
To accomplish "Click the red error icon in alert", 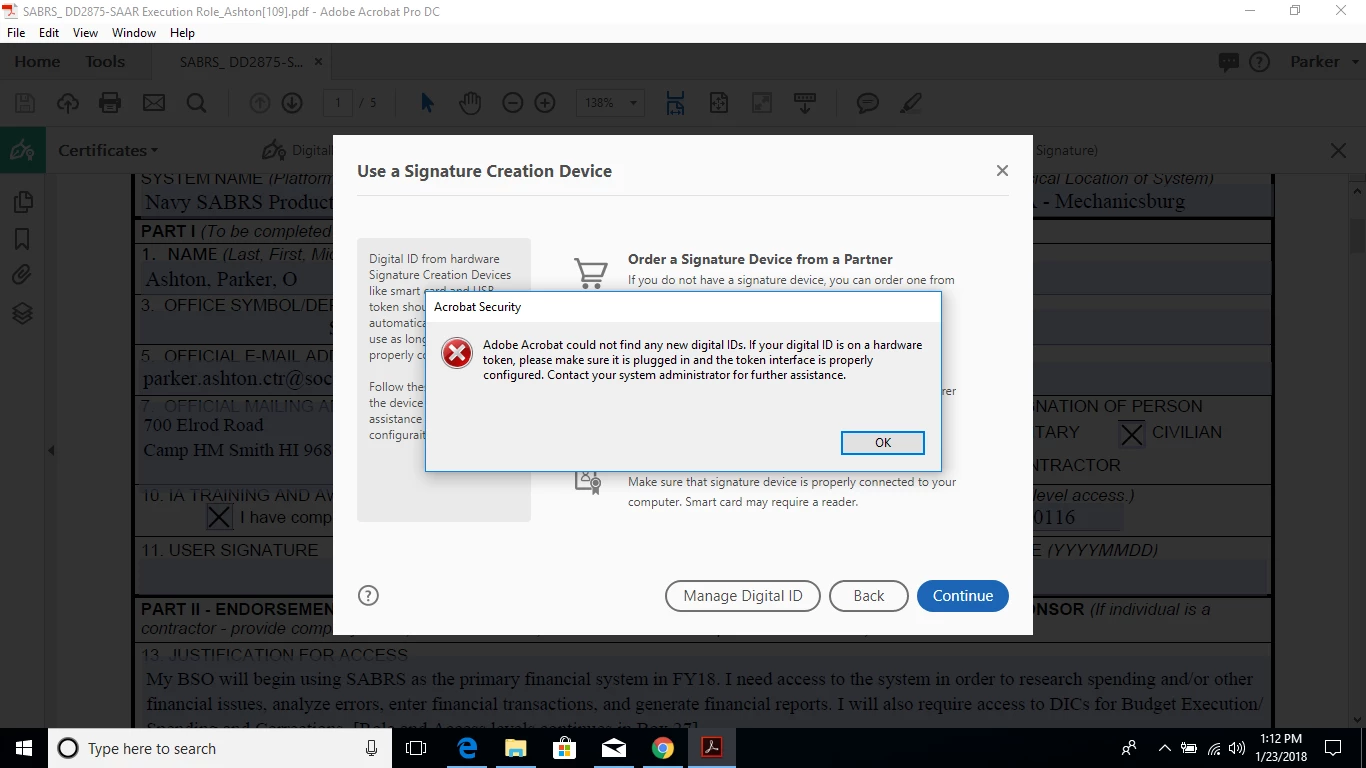I will click(x=457, y=352).
